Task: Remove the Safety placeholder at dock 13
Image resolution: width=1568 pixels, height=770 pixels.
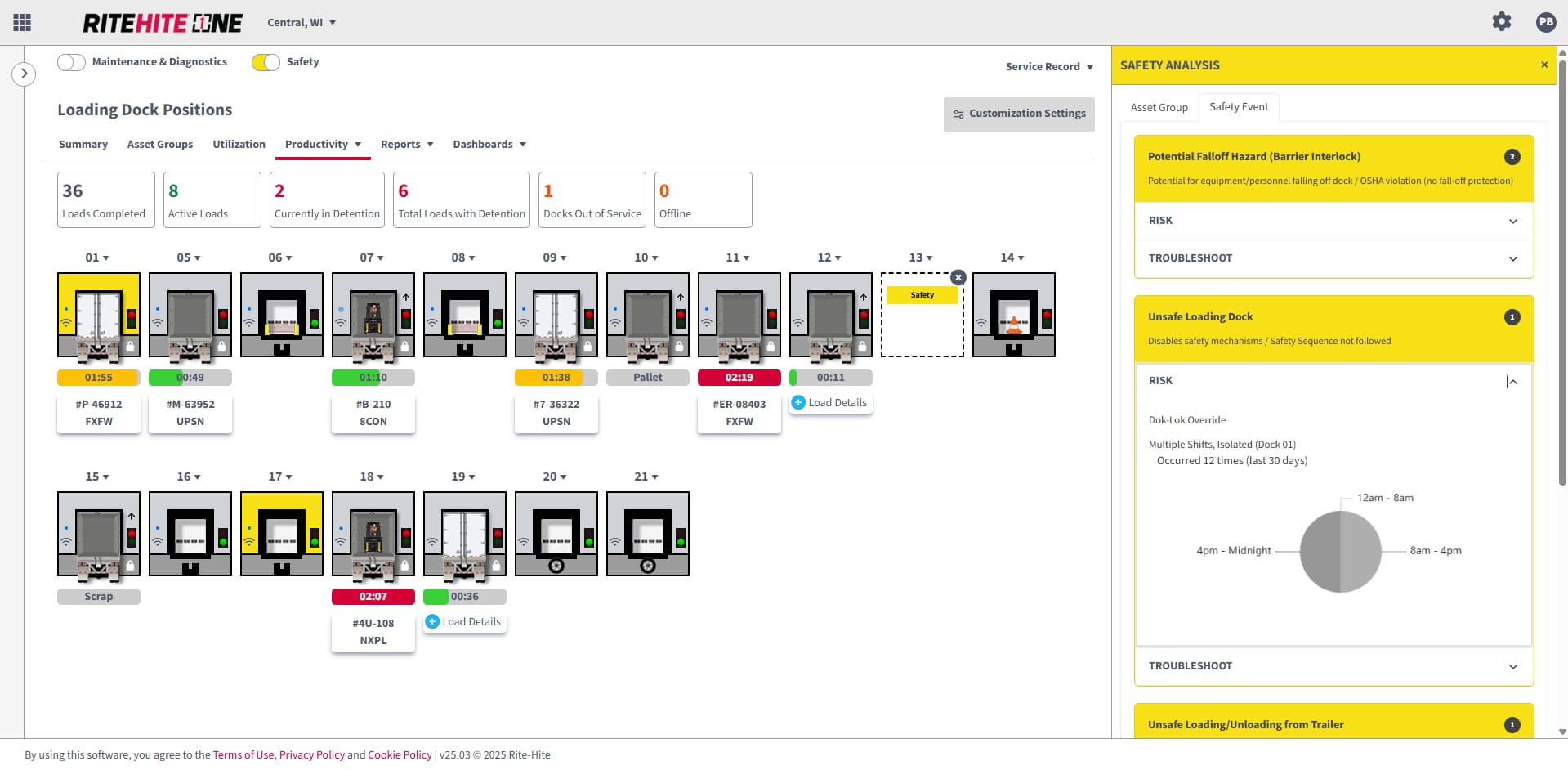Action: coord(958,278)
